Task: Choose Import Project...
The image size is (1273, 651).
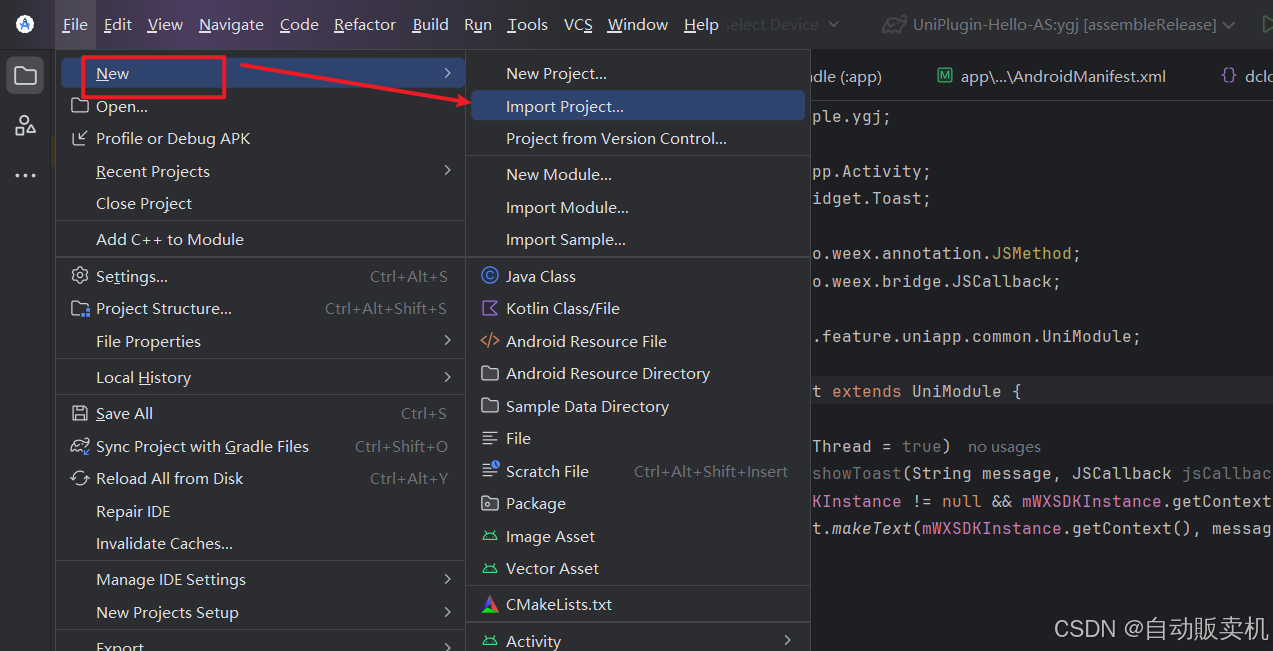Action: point(638,106)
